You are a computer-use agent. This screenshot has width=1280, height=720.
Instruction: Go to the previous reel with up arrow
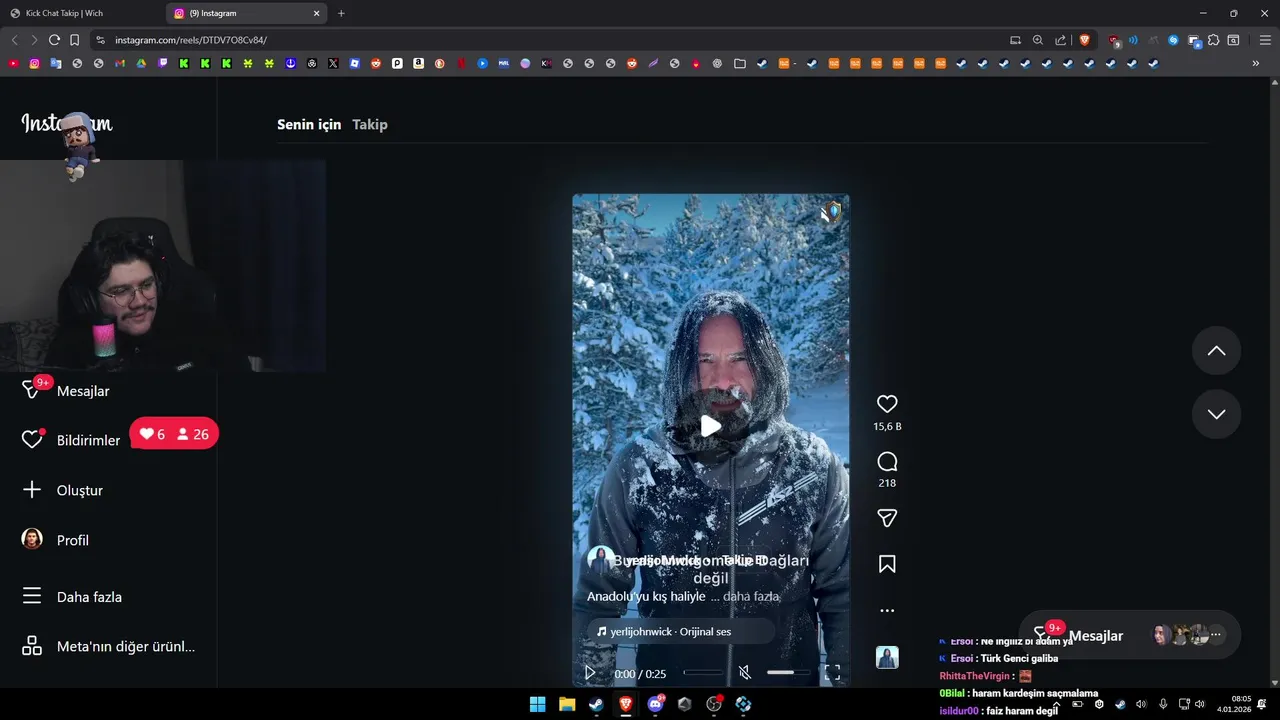(x=1216, y=351)
